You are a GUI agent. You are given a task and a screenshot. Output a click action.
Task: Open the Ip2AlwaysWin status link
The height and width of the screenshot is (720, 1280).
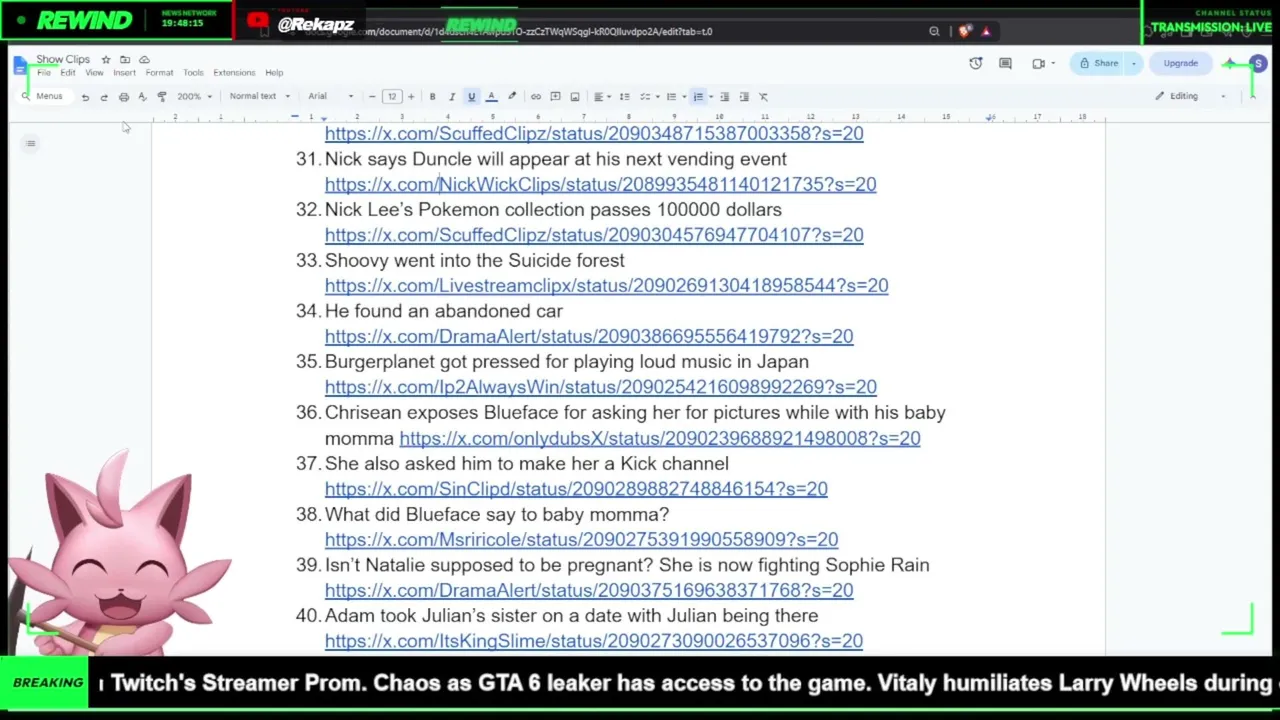tap(601, 387)
